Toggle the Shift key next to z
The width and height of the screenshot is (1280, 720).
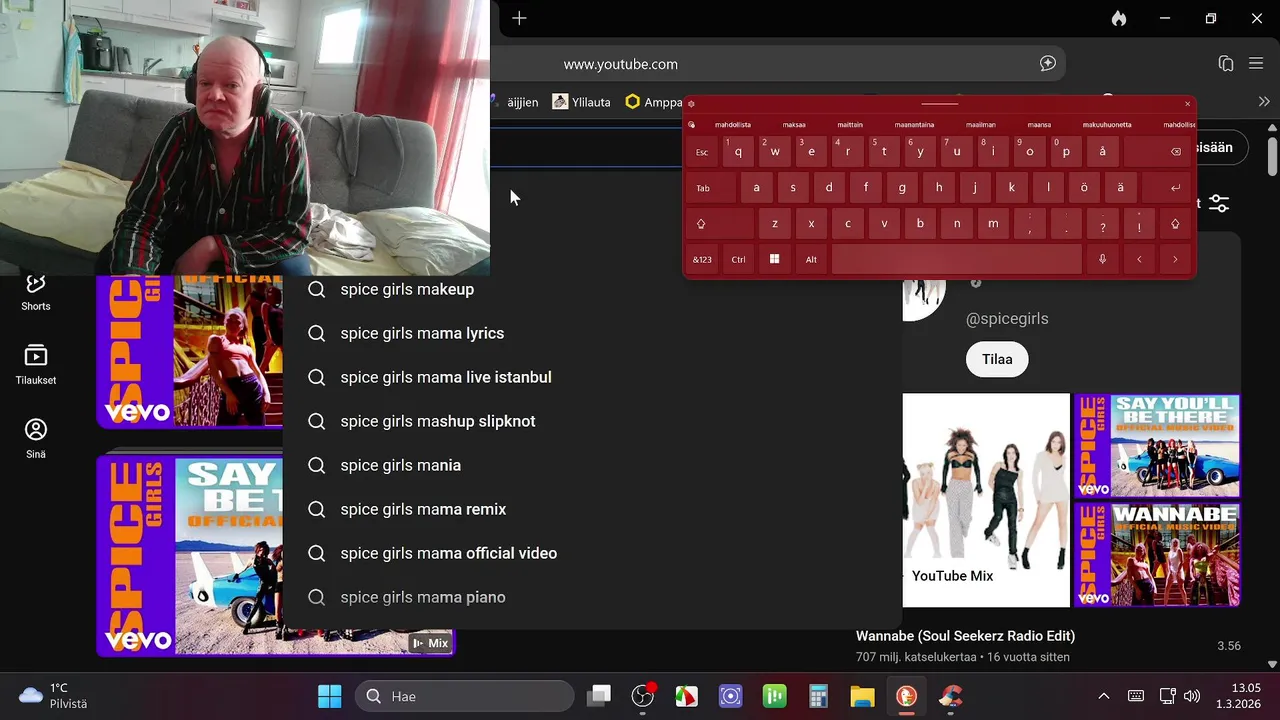tap(719, 224)
